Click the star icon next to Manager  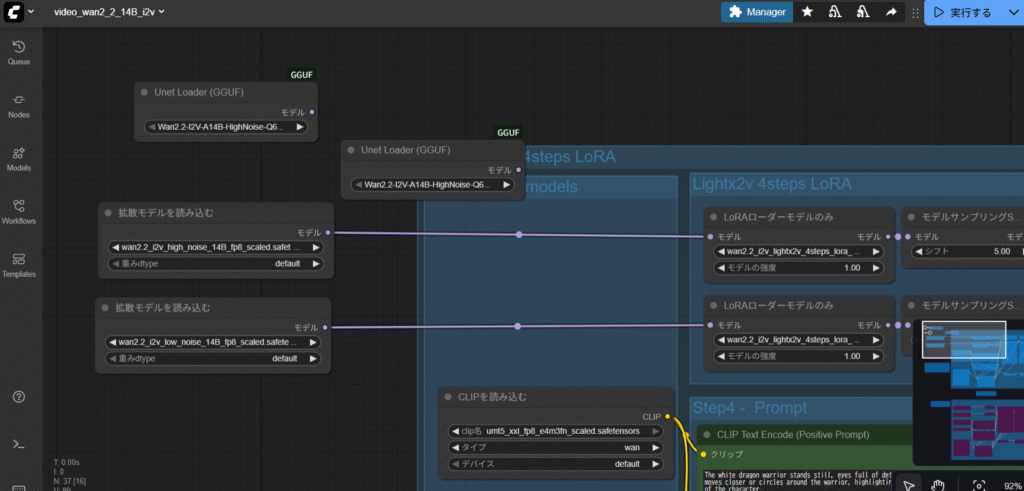click(x=807, y=12)
